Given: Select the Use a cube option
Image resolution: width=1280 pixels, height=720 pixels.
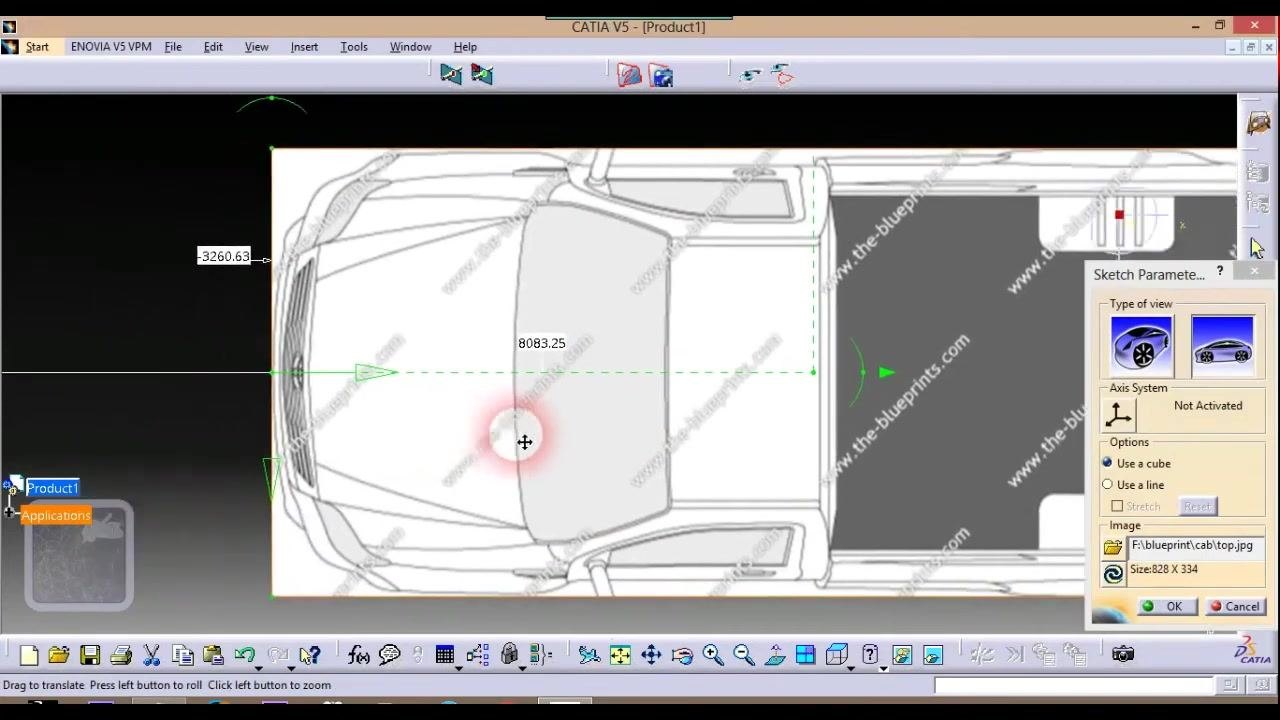Looking at the screenshot, I should pos(1107,463).
